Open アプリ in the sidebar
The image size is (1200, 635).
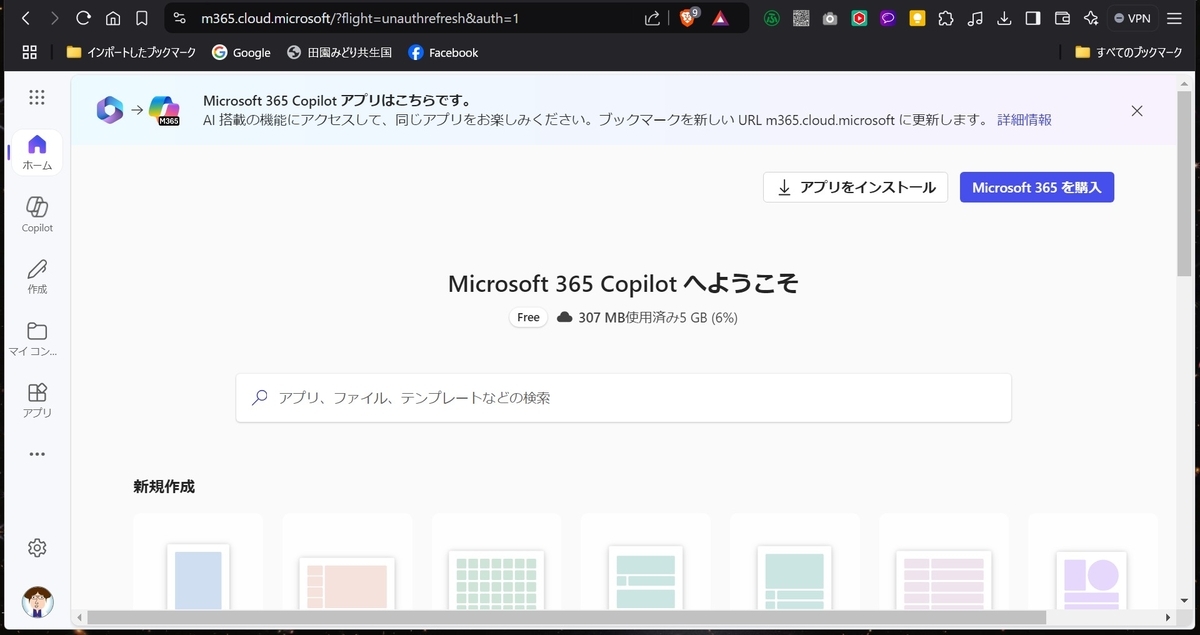pyautogui.click(x=37, y=400)
